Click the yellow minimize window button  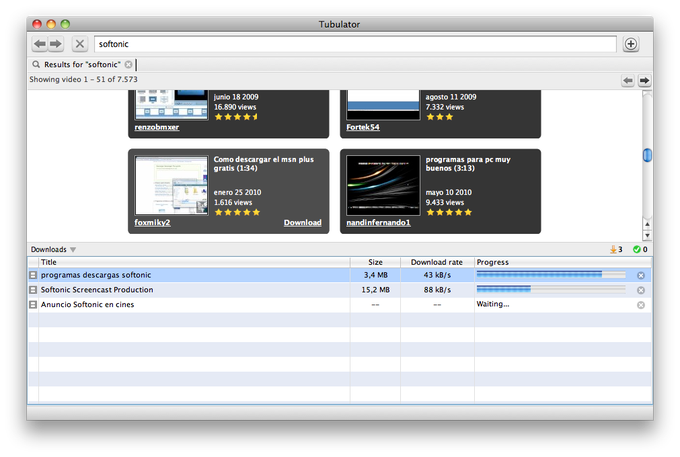click(x=51, y=24)
